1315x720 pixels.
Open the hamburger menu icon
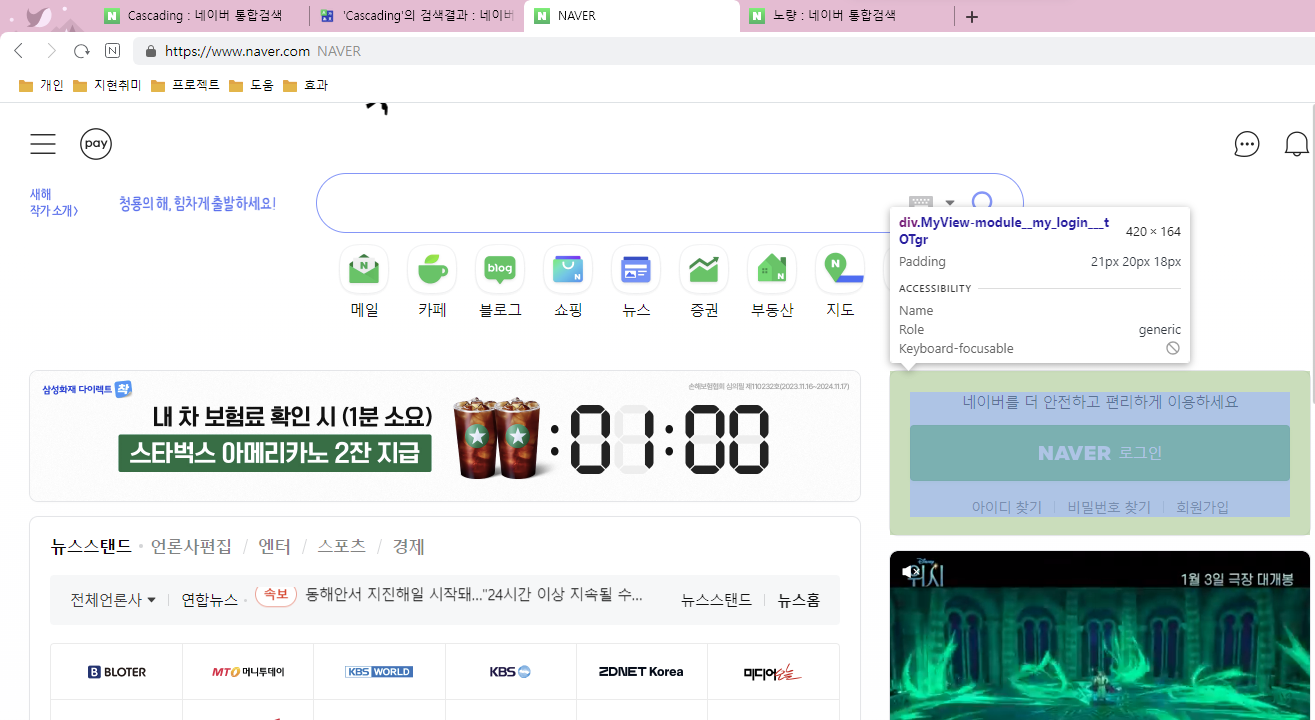coord(43,144)
